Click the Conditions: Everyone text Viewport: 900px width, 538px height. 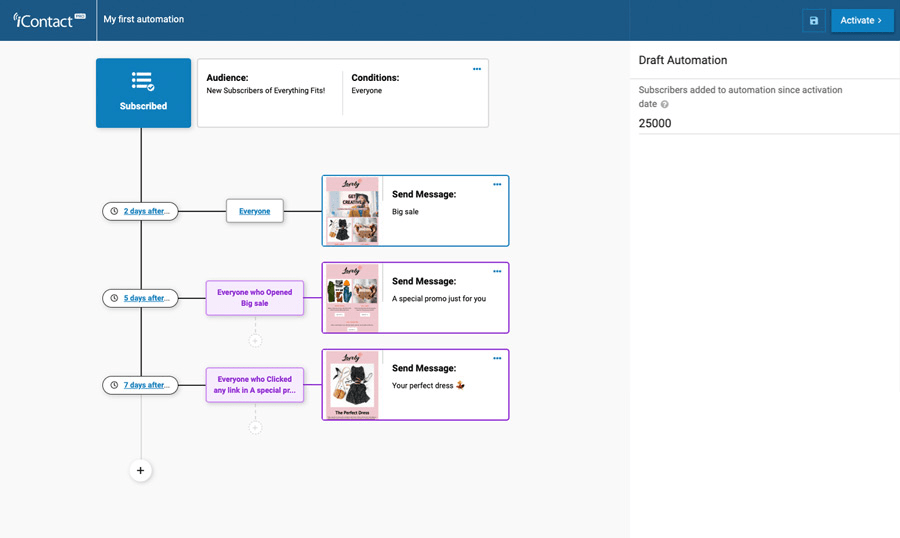pyautogui.click(x=375, y=84)
